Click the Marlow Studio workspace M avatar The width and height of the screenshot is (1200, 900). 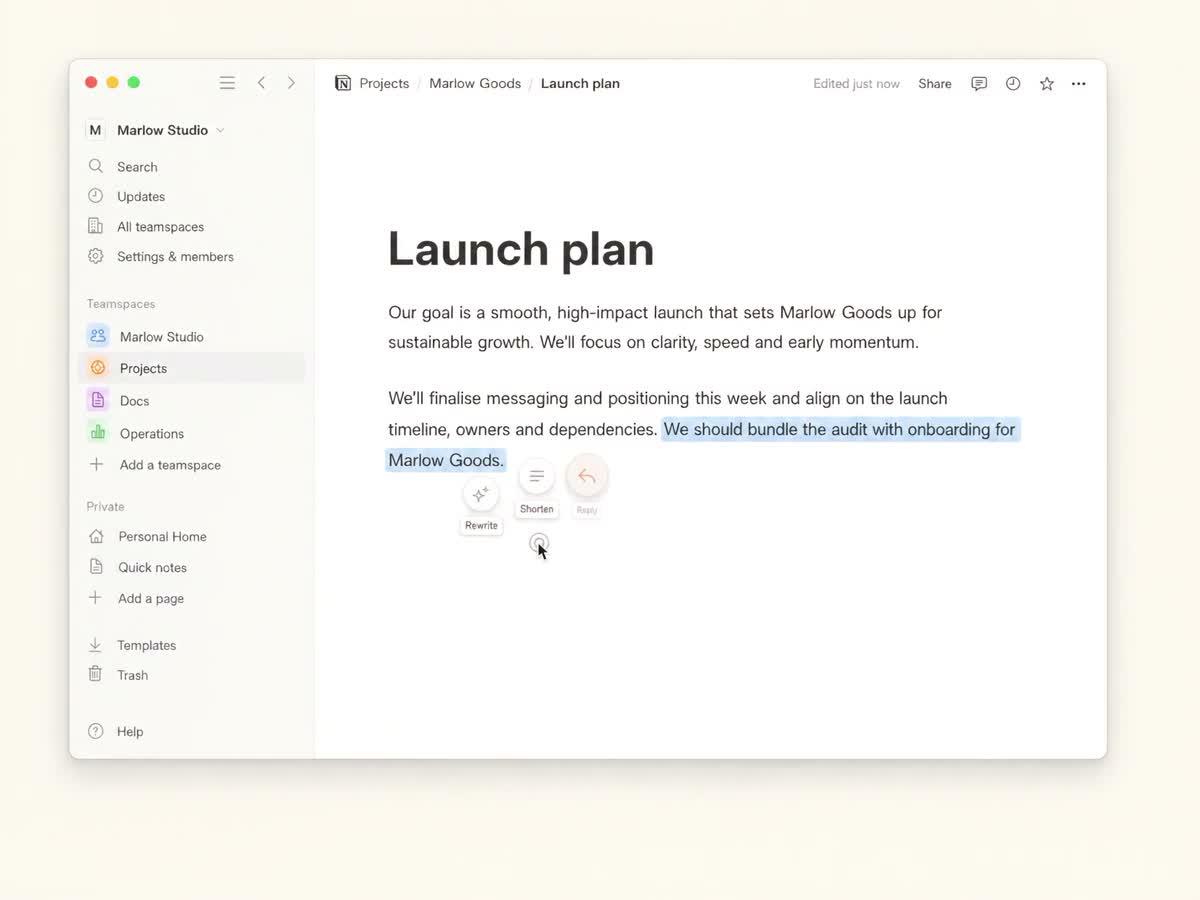pyautogui.click(x=95, y=130)
